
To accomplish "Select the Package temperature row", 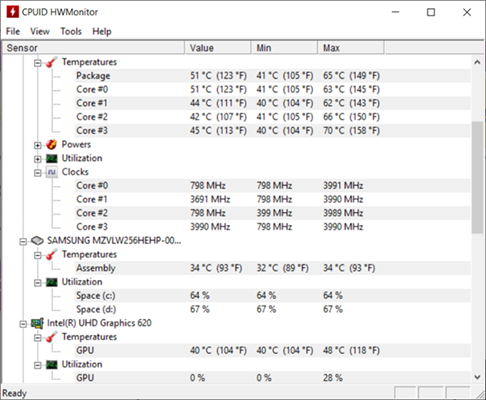I will (x=272, y=76).
